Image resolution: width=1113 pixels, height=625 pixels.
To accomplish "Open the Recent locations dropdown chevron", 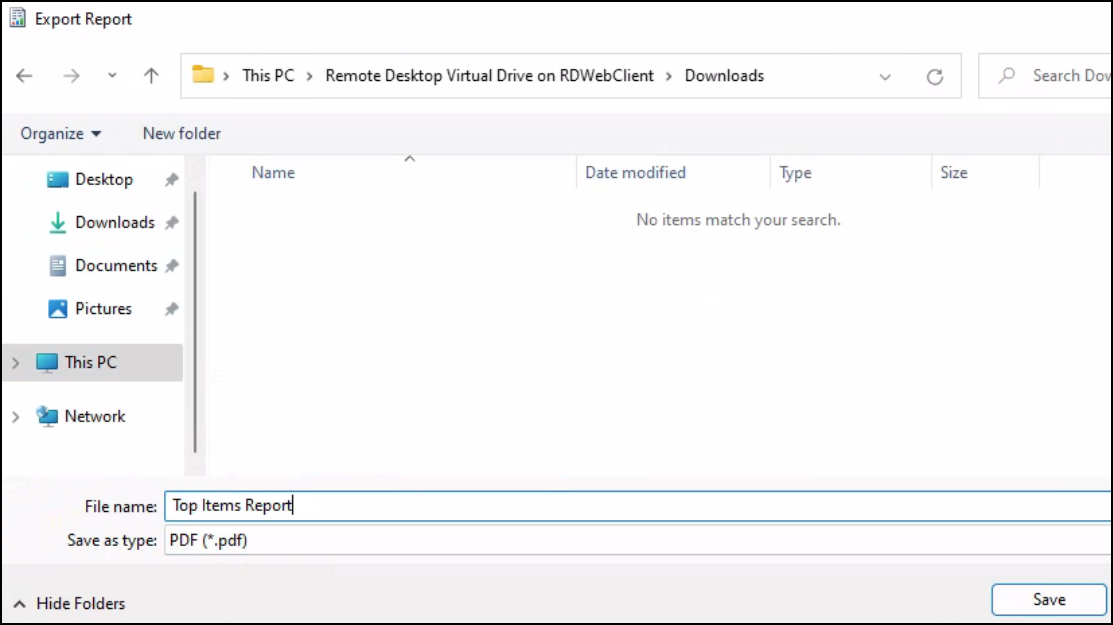I will [112, 76].
